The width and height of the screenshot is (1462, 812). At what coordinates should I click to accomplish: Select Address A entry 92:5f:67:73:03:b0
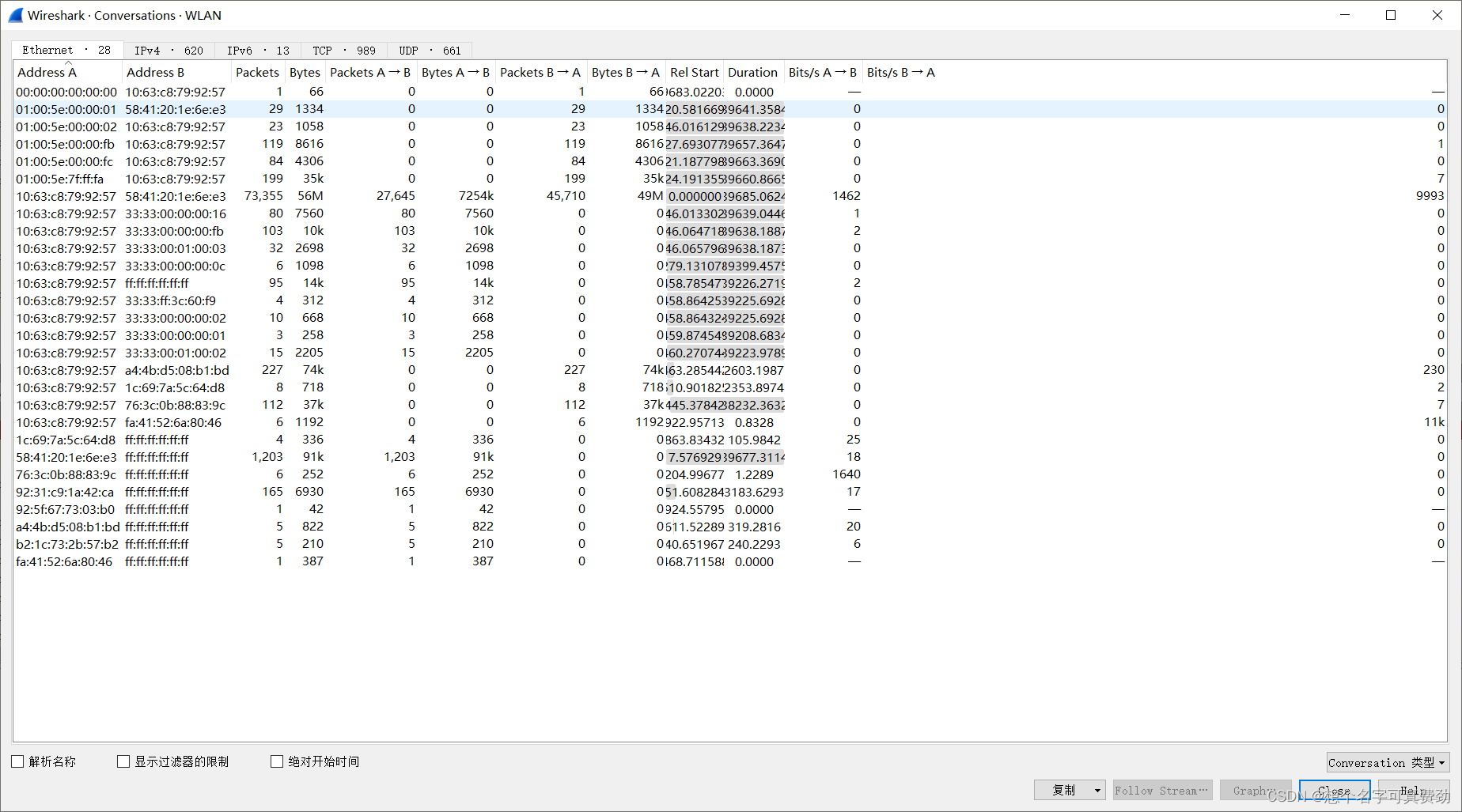[66, 509]
